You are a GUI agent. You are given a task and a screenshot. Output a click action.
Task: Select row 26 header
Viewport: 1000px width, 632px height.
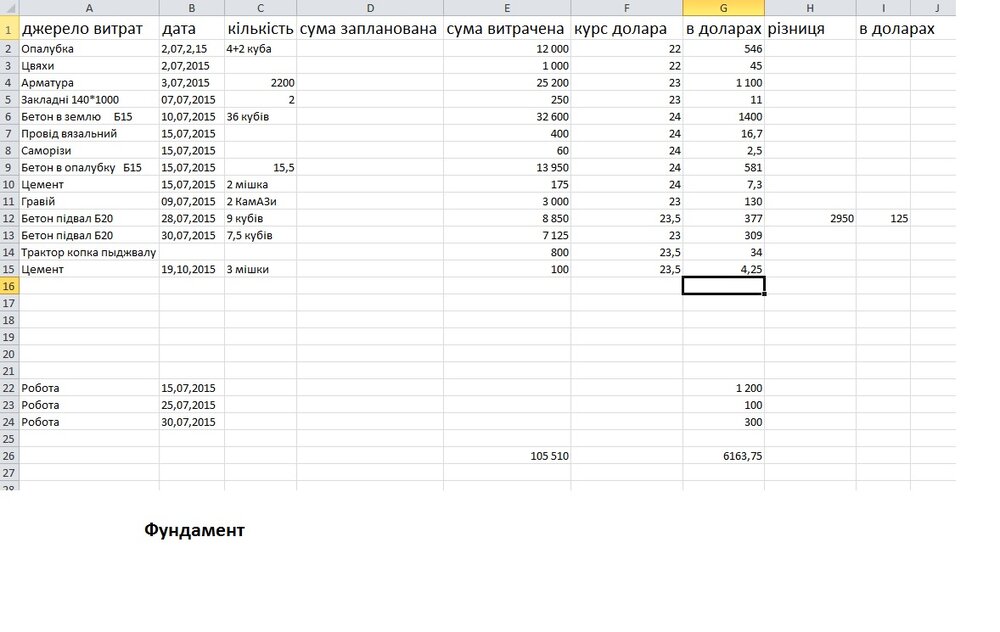click(x=9, y=456)
